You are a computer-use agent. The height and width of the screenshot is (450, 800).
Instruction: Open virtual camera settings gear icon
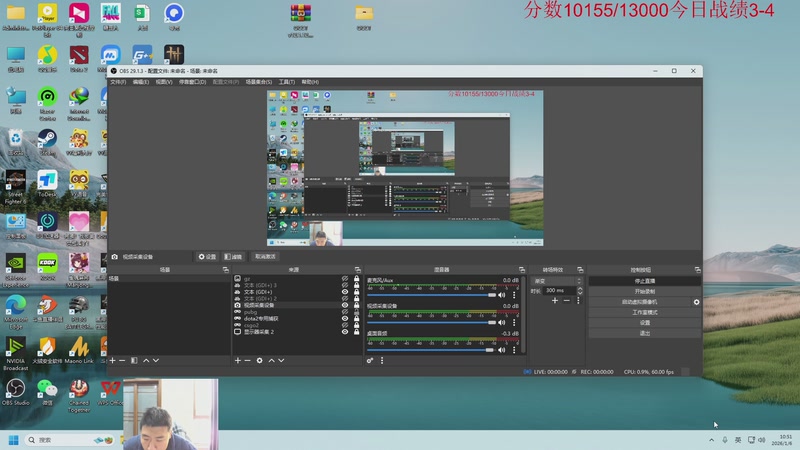click(x=696, y=302)
